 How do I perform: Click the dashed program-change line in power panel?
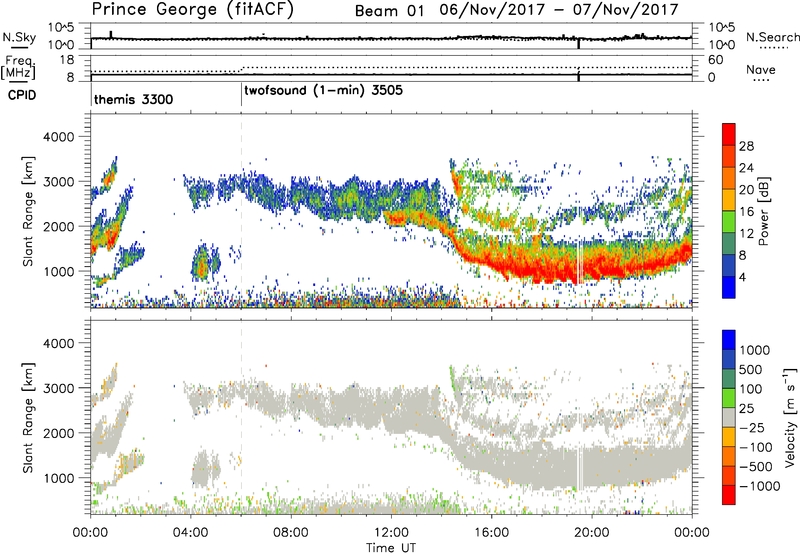241,211
